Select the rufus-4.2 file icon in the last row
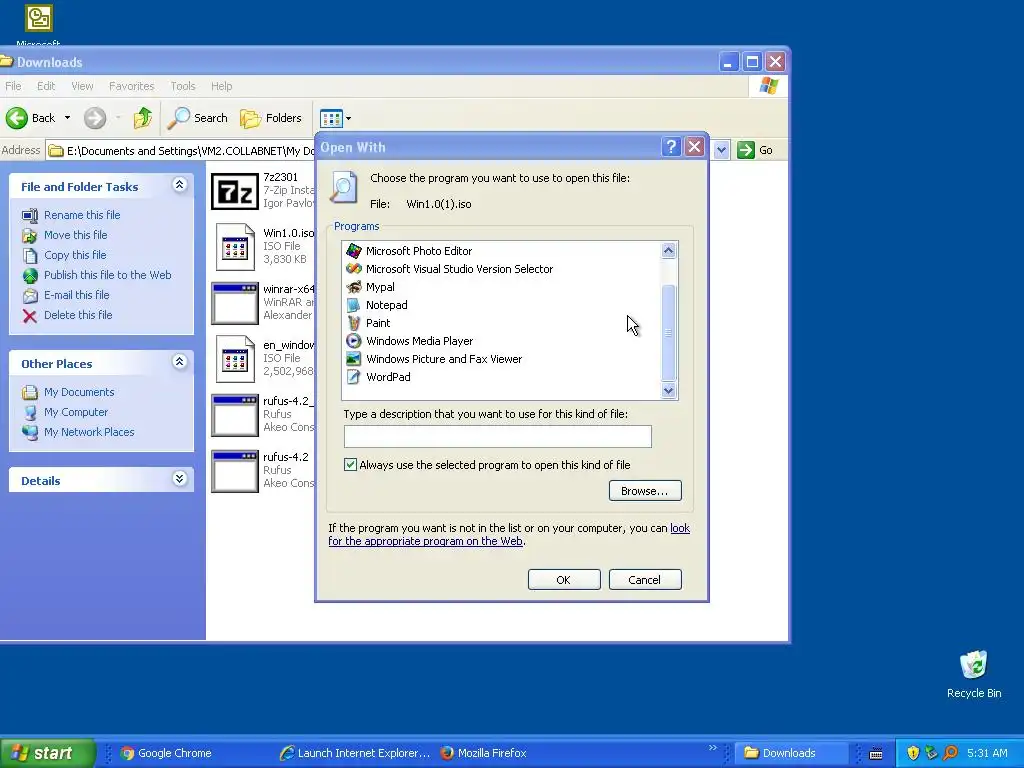Screen dimensions: 1024x768 [x=235, y=472]
